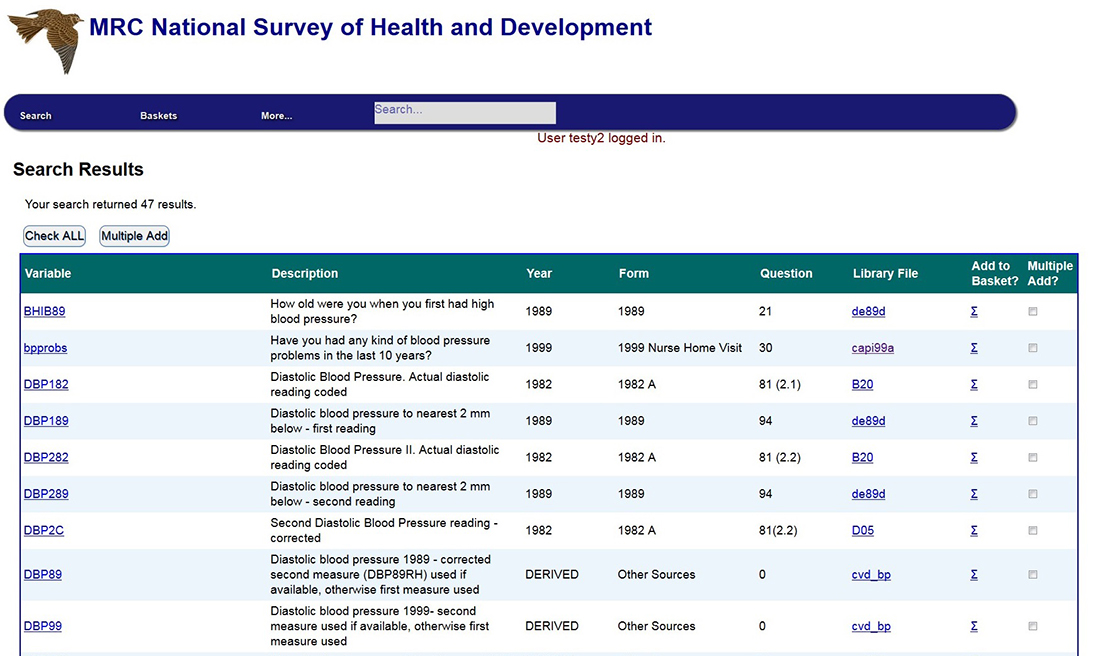
Task: Focus the Search... input field
Action: point(464,113)
